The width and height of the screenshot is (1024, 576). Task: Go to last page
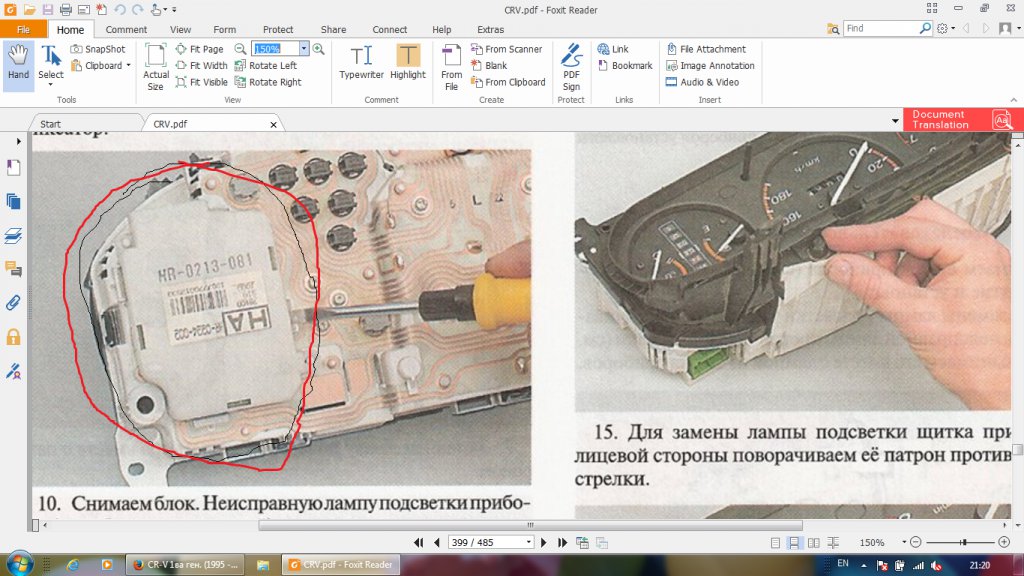(x=562, y=543)
